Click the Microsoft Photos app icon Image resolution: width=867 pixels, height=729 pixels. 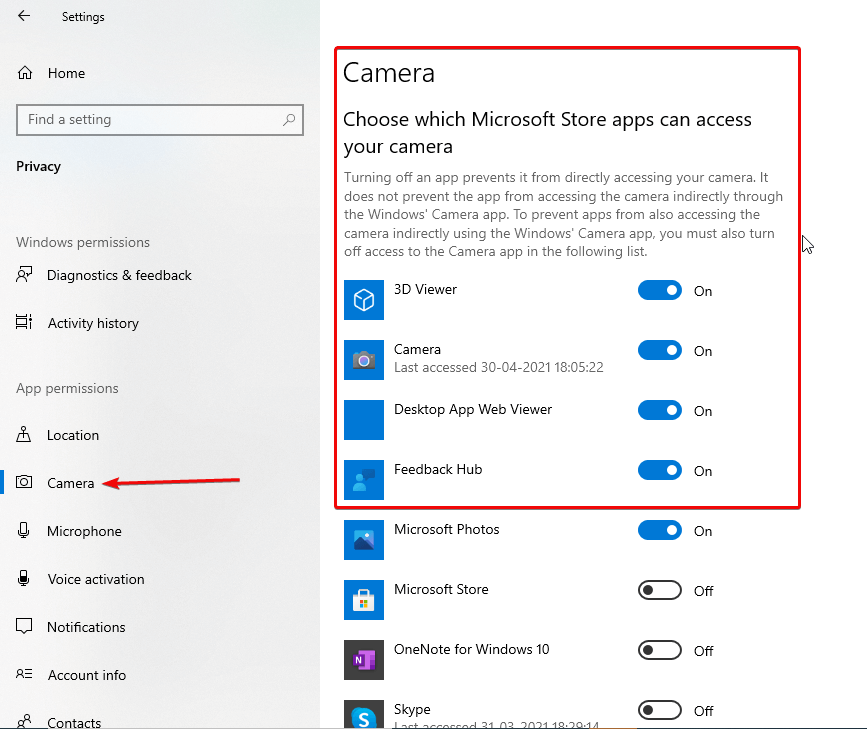click(364, 540)
